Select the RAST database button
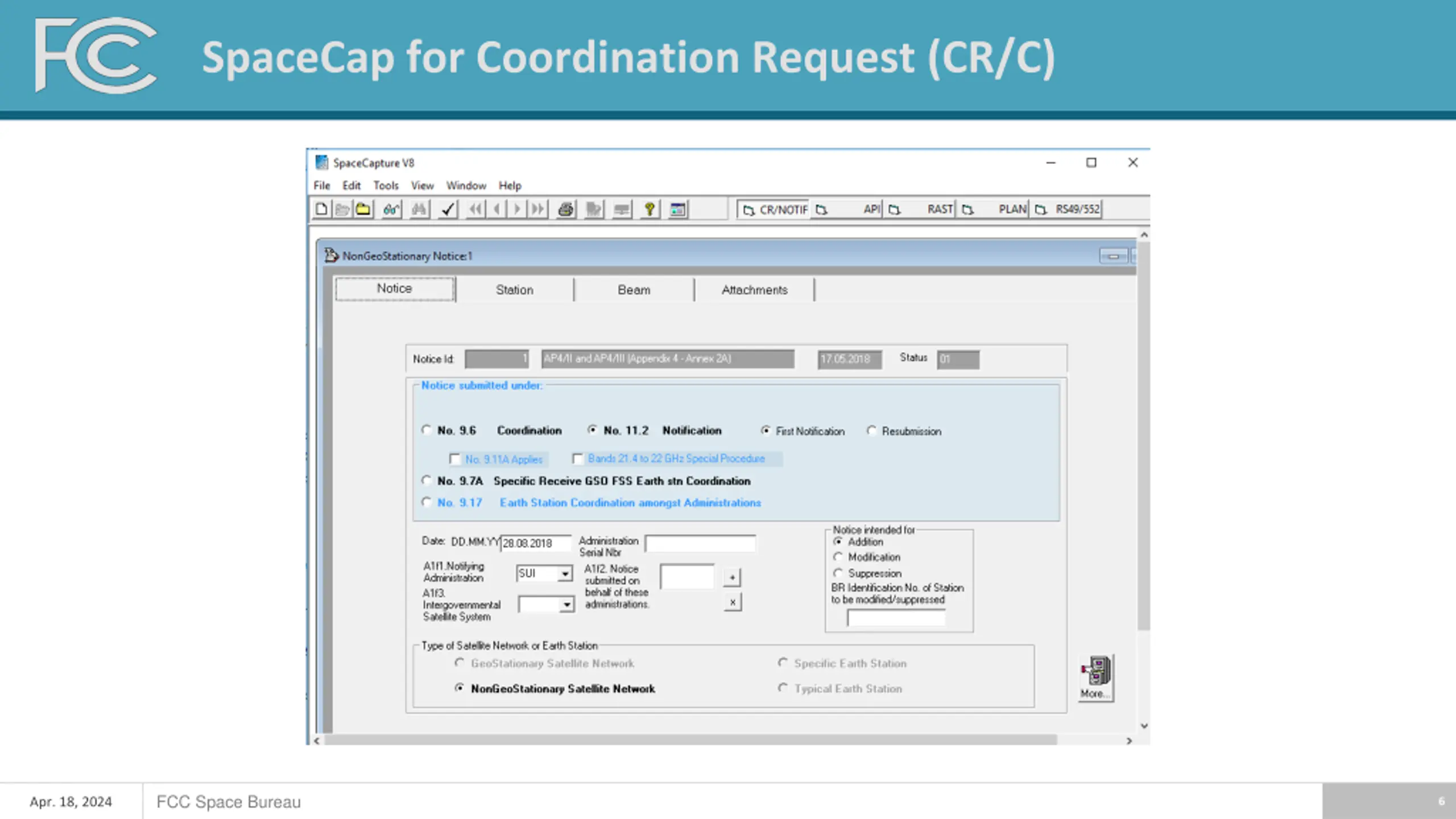Screen dimensions: 1456x819 (x=920, y=209)
